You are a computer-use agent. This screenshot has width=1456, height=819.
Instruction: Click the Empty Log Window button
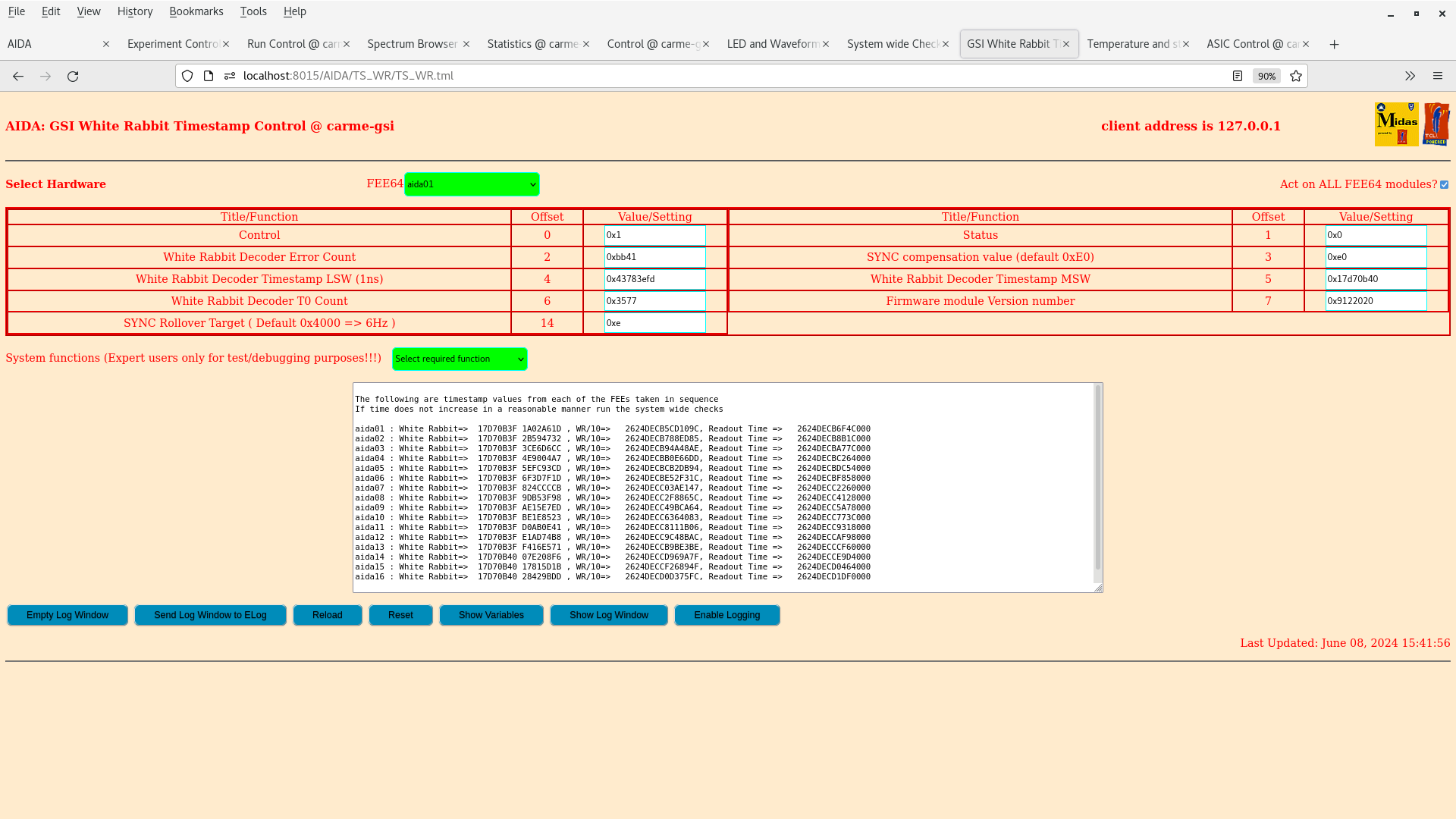click(67, 615)
